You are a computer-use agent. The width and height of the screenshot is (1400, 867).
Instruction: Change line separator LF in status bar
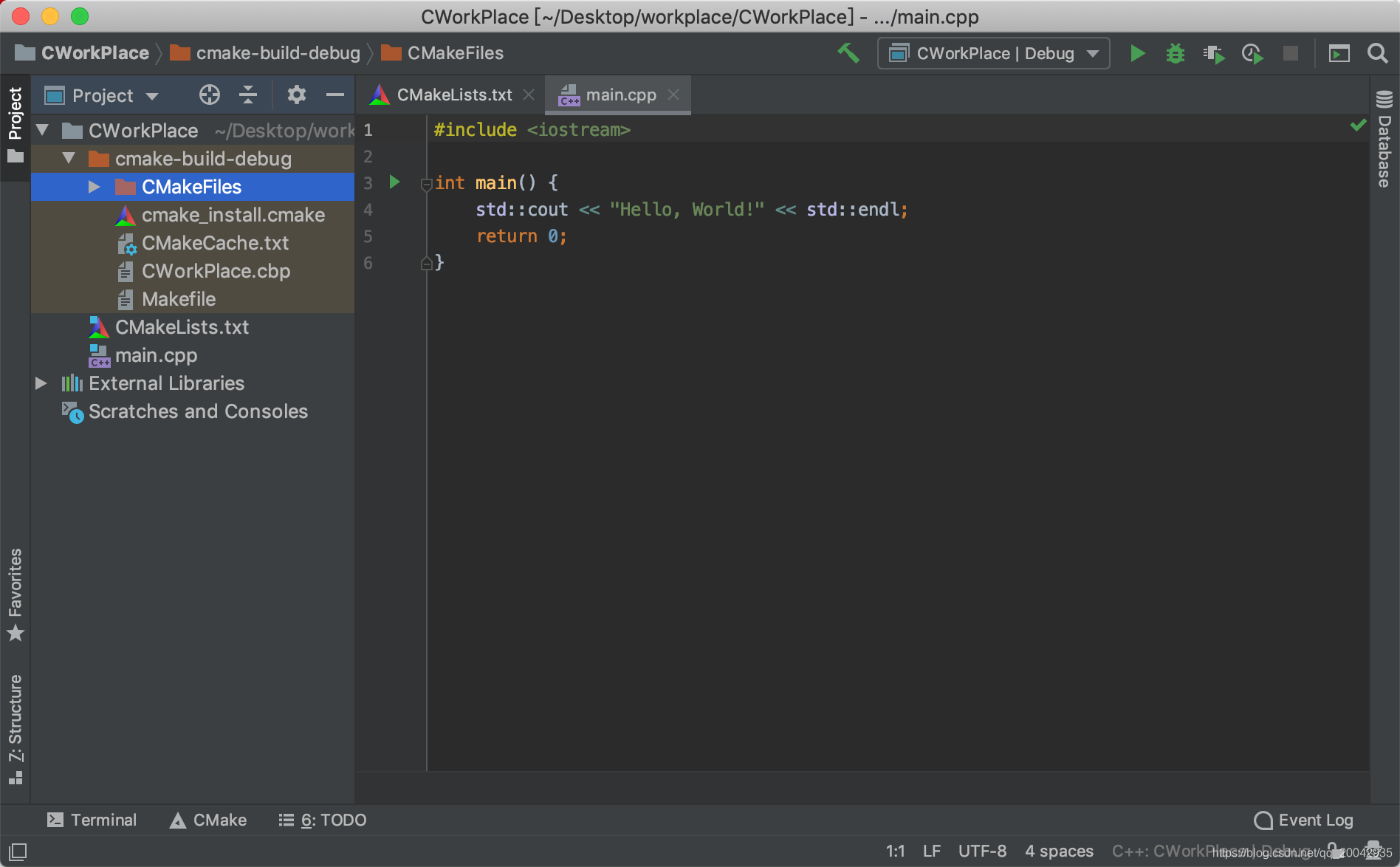tap(932, 851)
